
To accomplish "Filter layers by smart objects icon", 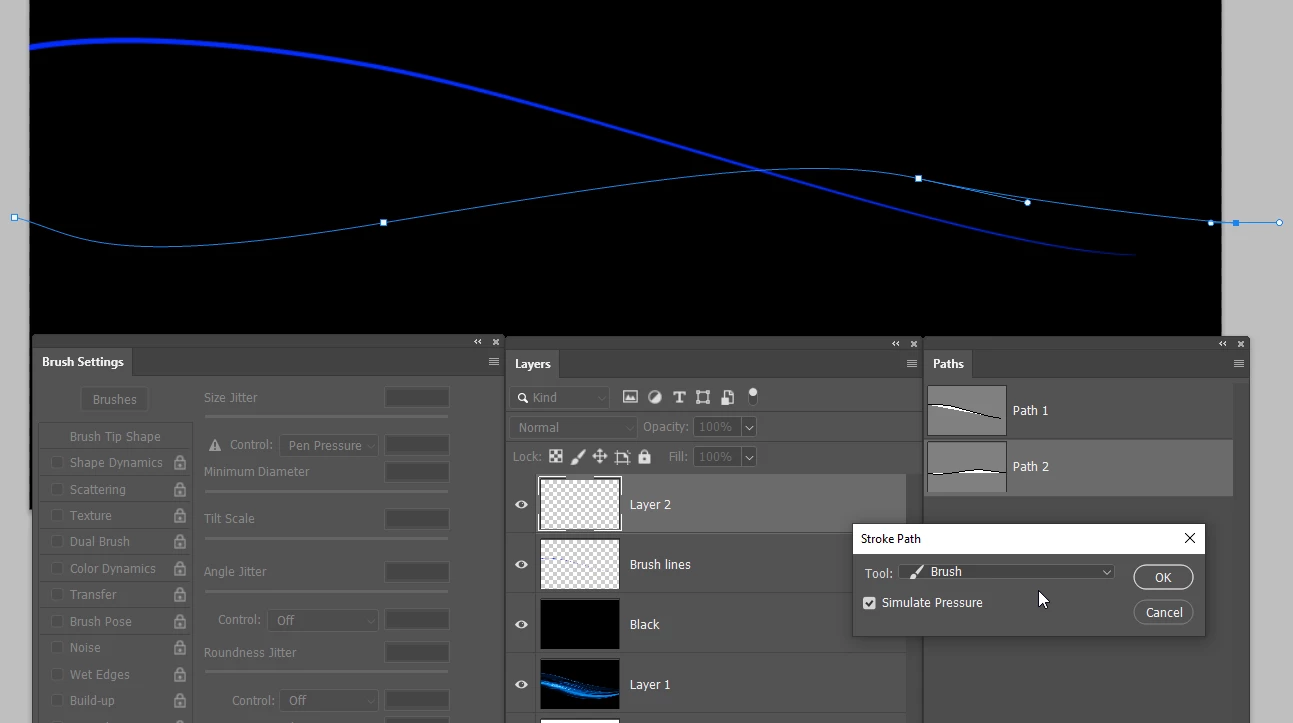I will 727,397.
